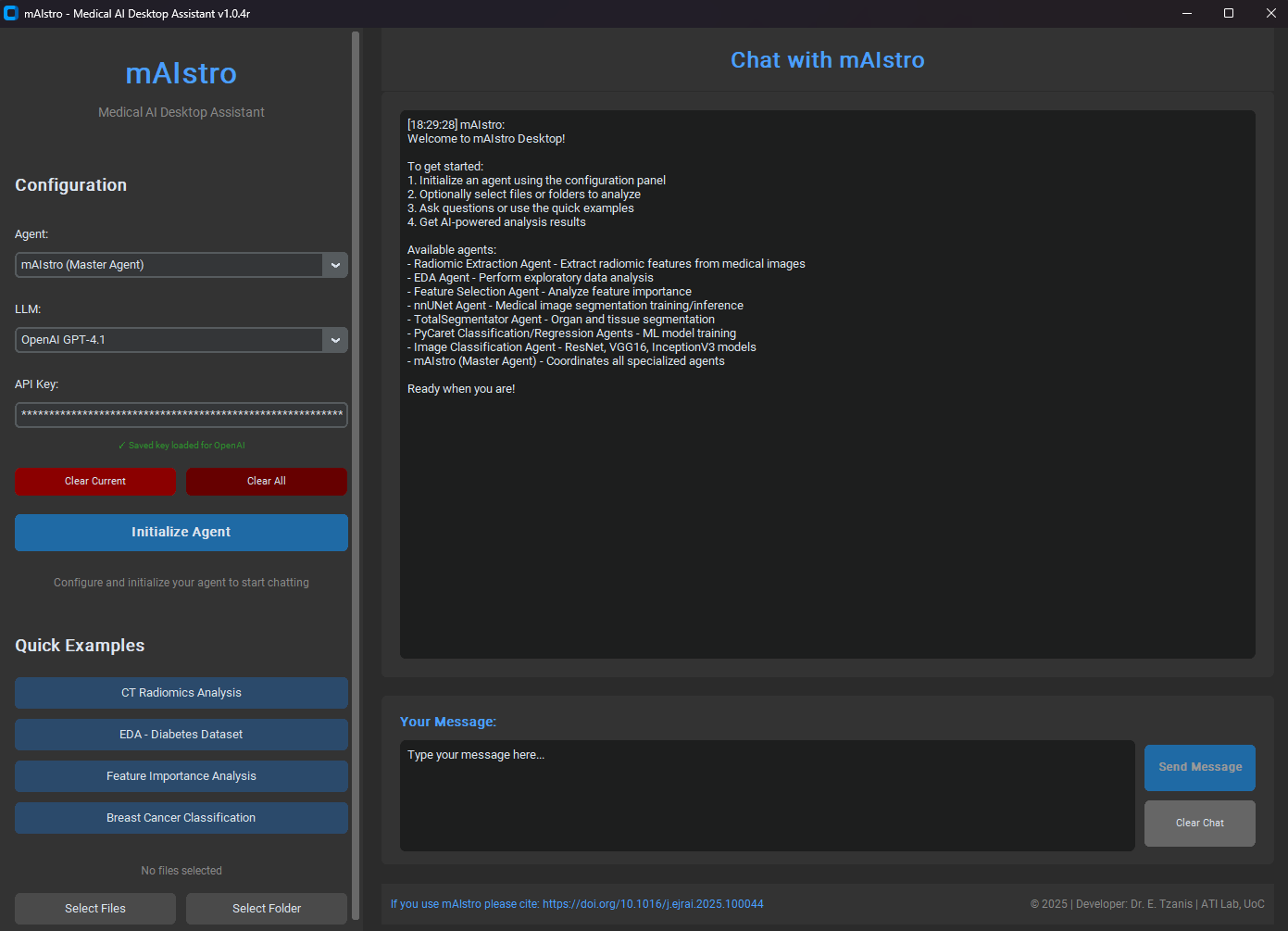Click the developer credit text in footer
Screen dimensions: 1288x931
point(1147,904)
